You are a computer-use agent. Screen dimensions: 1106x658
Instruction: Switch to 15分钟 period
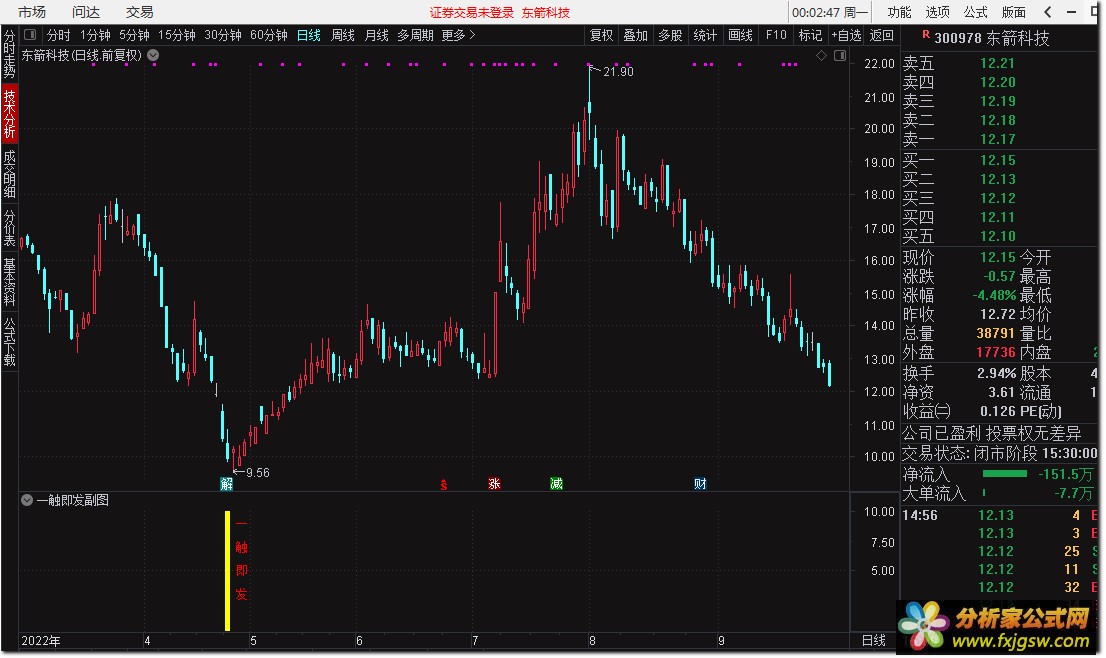[x=176, y=35]
